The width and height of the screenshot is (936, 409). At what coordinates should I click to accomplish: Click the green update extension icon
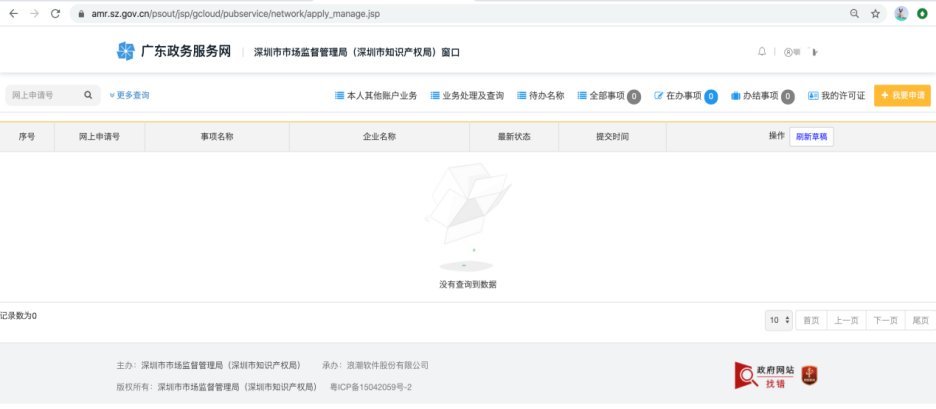pyautogui.click(x=923, y=14)
